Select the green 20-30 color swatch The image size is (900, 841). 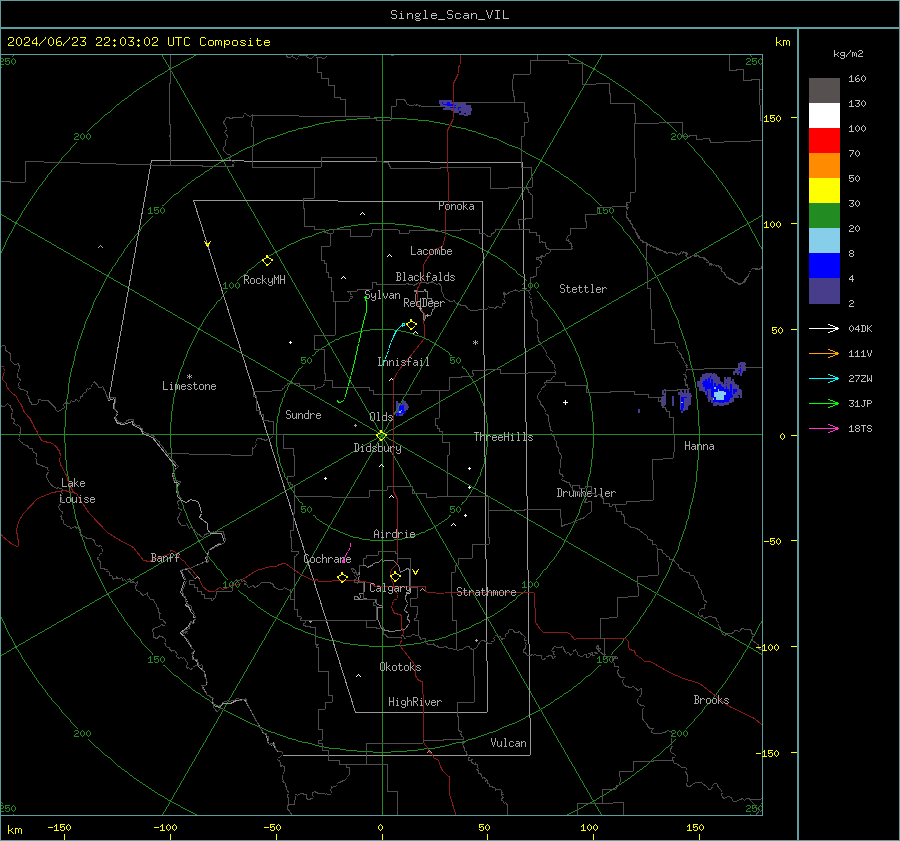[x=824, y=216]
